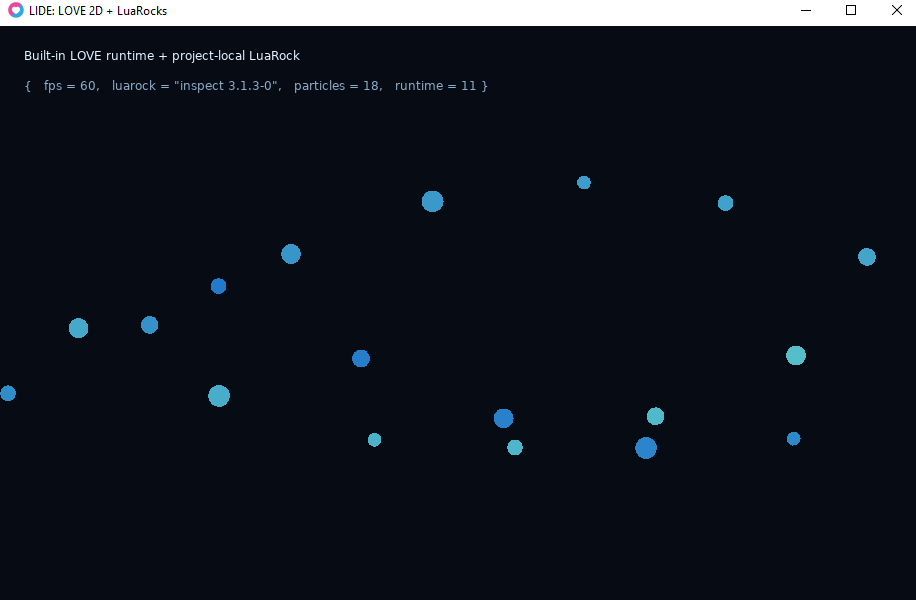The width and height of the screenshot is (916, 600).
Task: Close the LIDE: LOVE 2D window
Action: pyautogui.click(x=896, y=11)
